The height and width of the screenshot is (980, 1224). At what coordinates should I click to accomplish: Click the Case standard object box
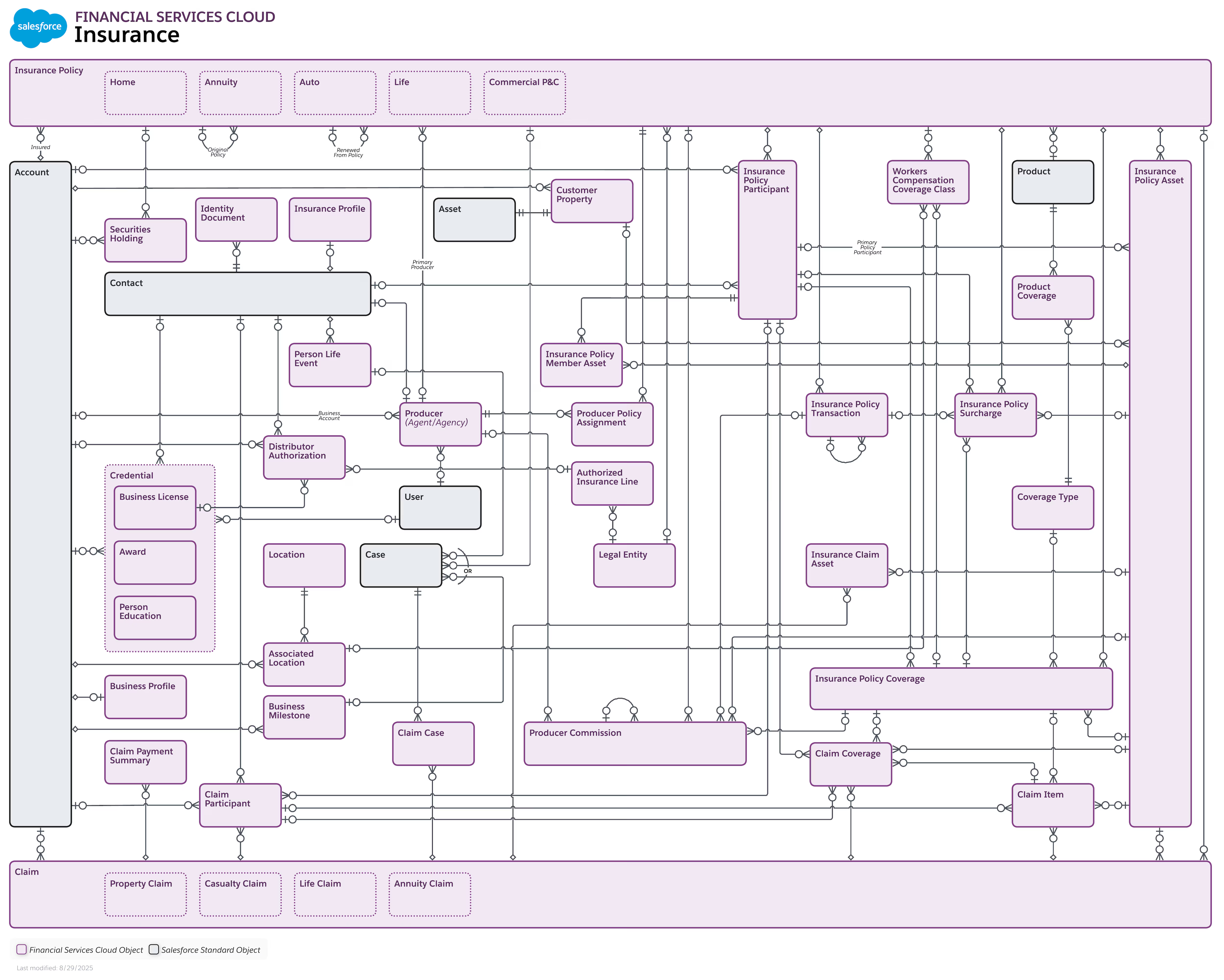401,566
